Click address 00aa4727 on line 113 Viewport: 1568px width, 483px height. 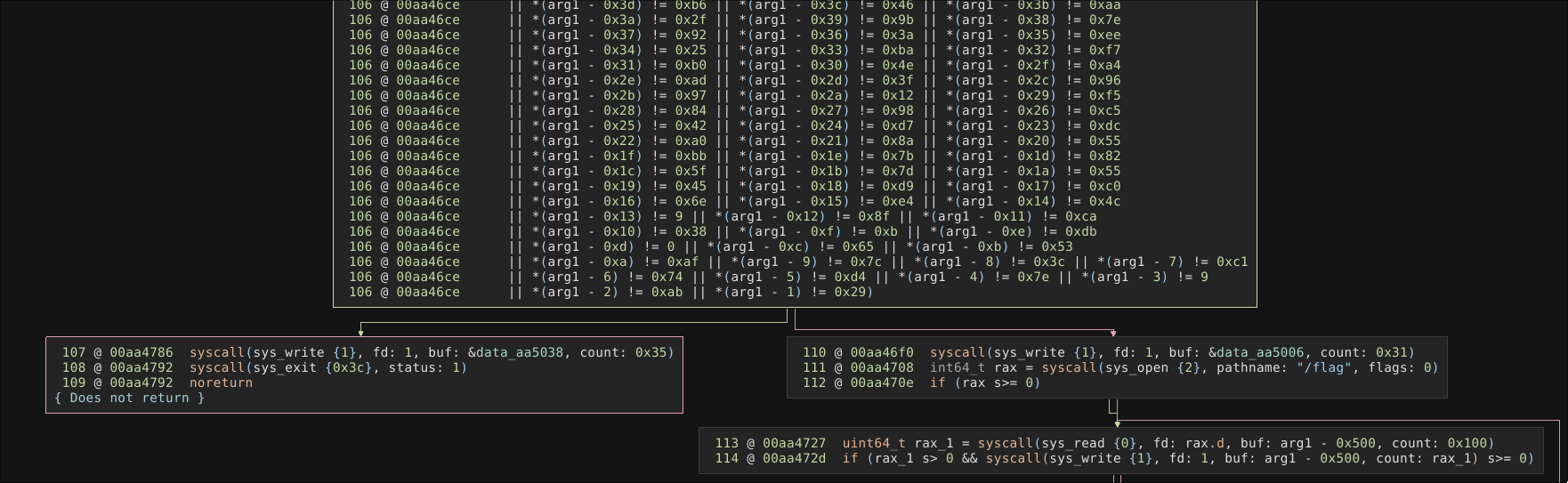click(x=795, y=443)
